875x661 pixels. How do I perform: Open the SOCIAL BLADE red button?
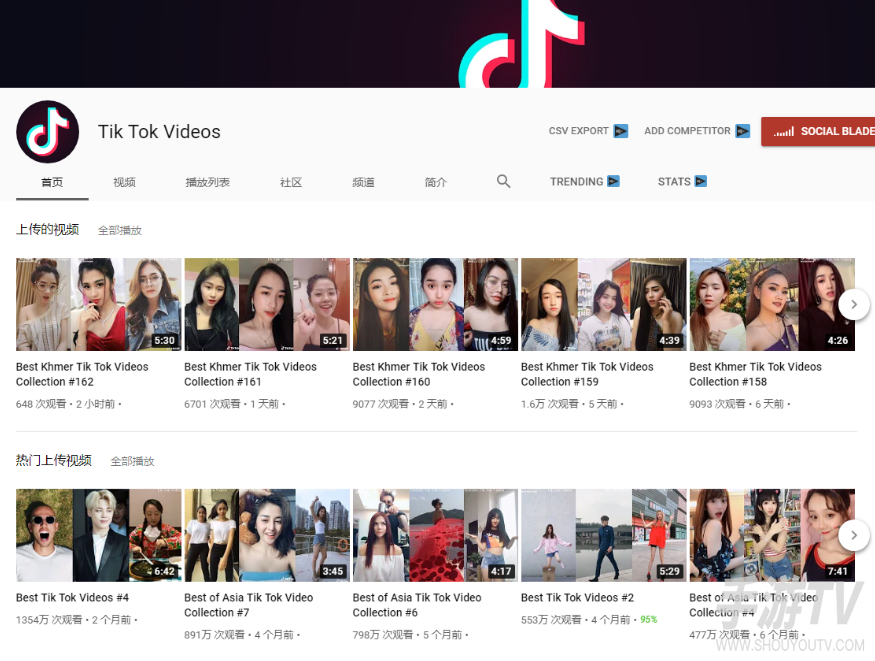pos(818,132)
